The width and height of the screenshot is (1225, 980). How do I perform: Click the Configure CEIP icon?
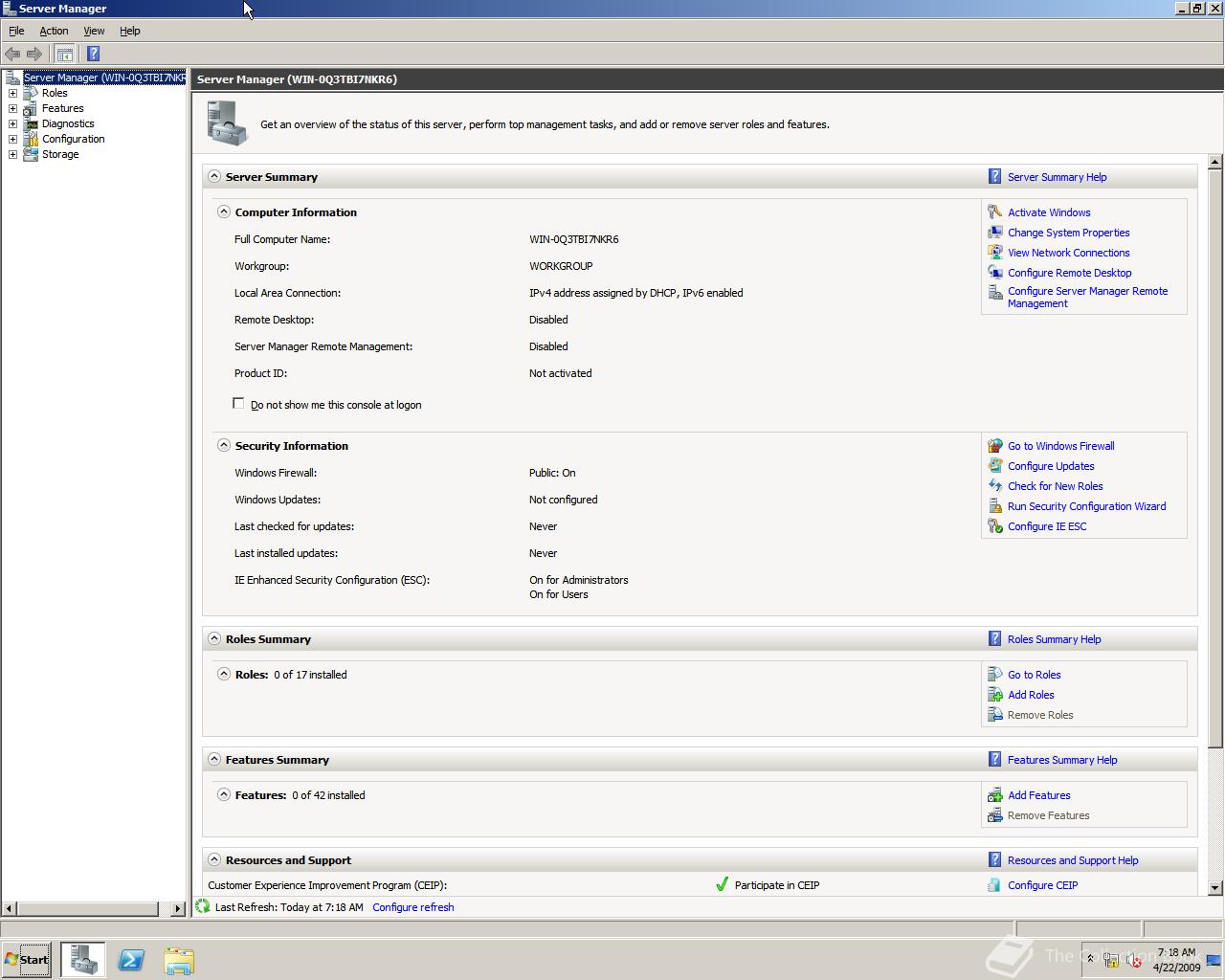[995, 884]
